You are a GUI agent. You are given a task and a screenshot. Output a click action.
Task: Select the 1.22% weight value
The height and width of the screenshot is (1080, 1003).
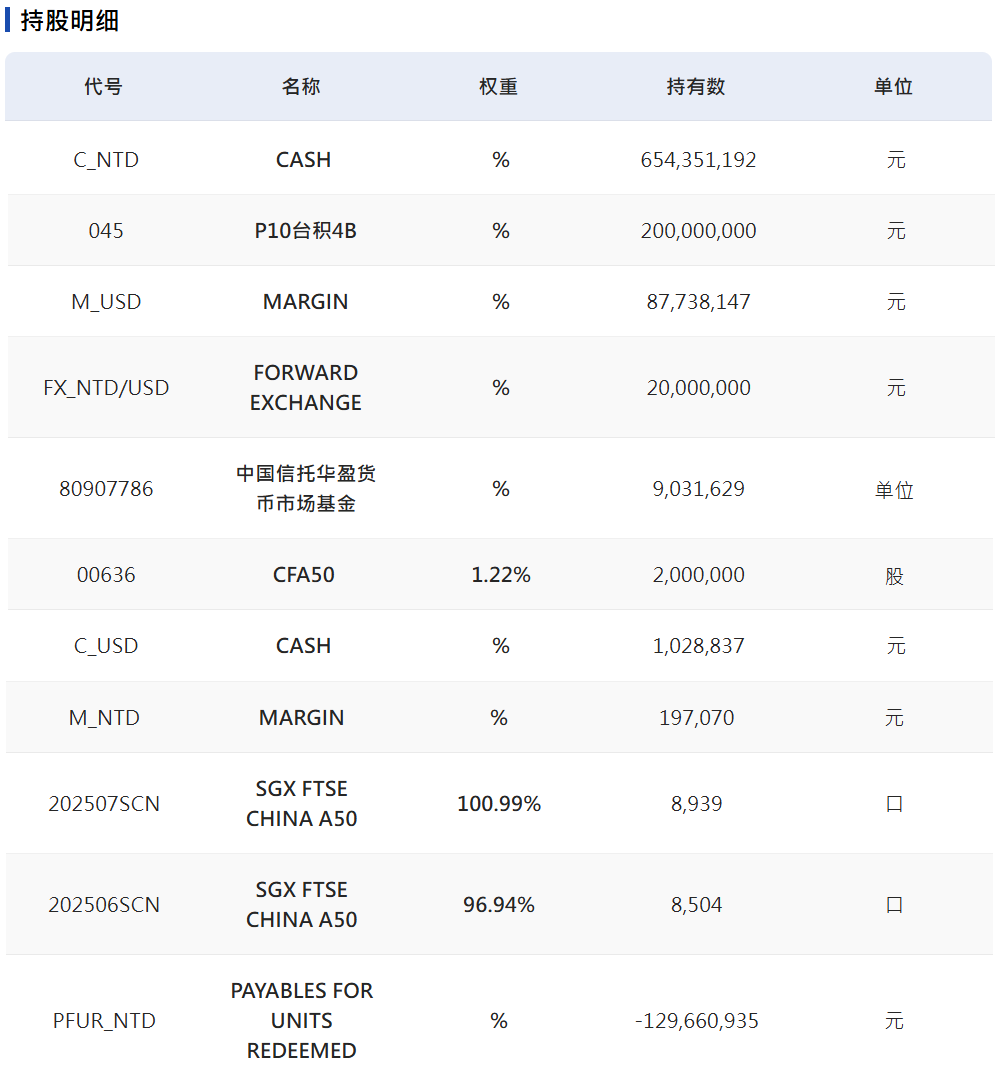501,574
